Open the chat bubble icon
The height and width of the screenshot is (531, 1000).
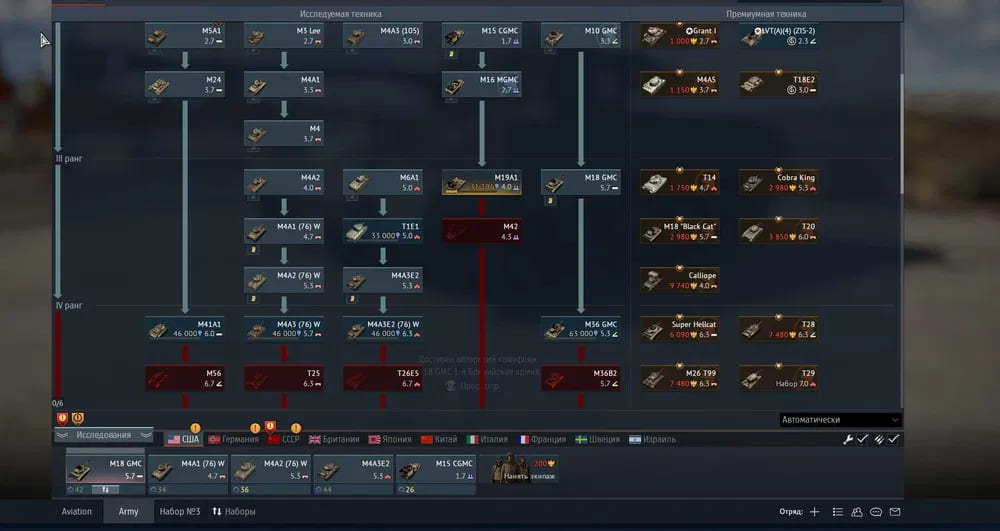click(x=876, y=512)
